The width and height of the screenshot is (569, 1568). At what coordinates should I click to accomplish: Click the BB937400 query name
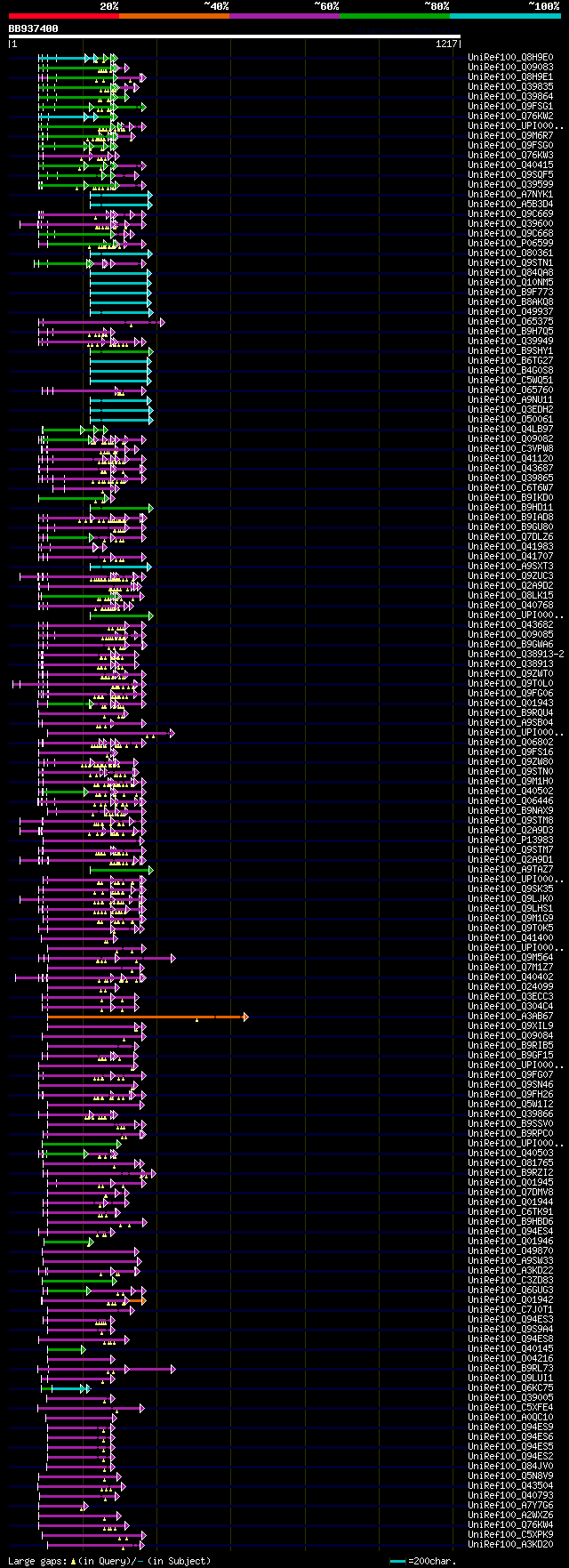[34, 28]
